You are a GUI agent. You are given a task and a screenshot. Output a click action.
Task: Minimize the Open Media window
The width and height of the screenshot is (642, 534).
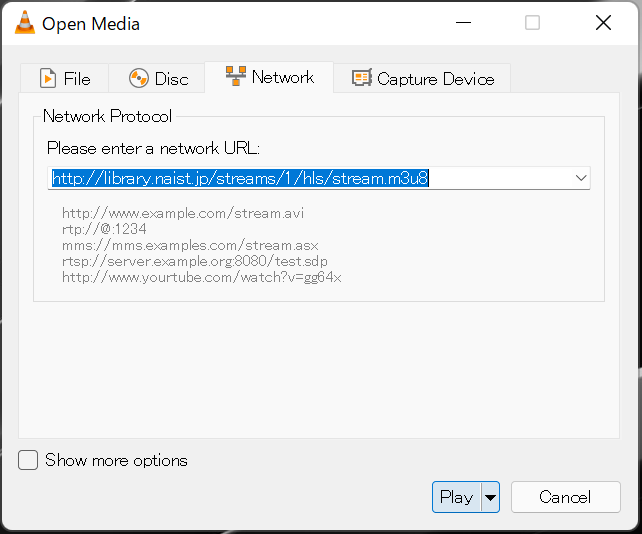point(462,23)
